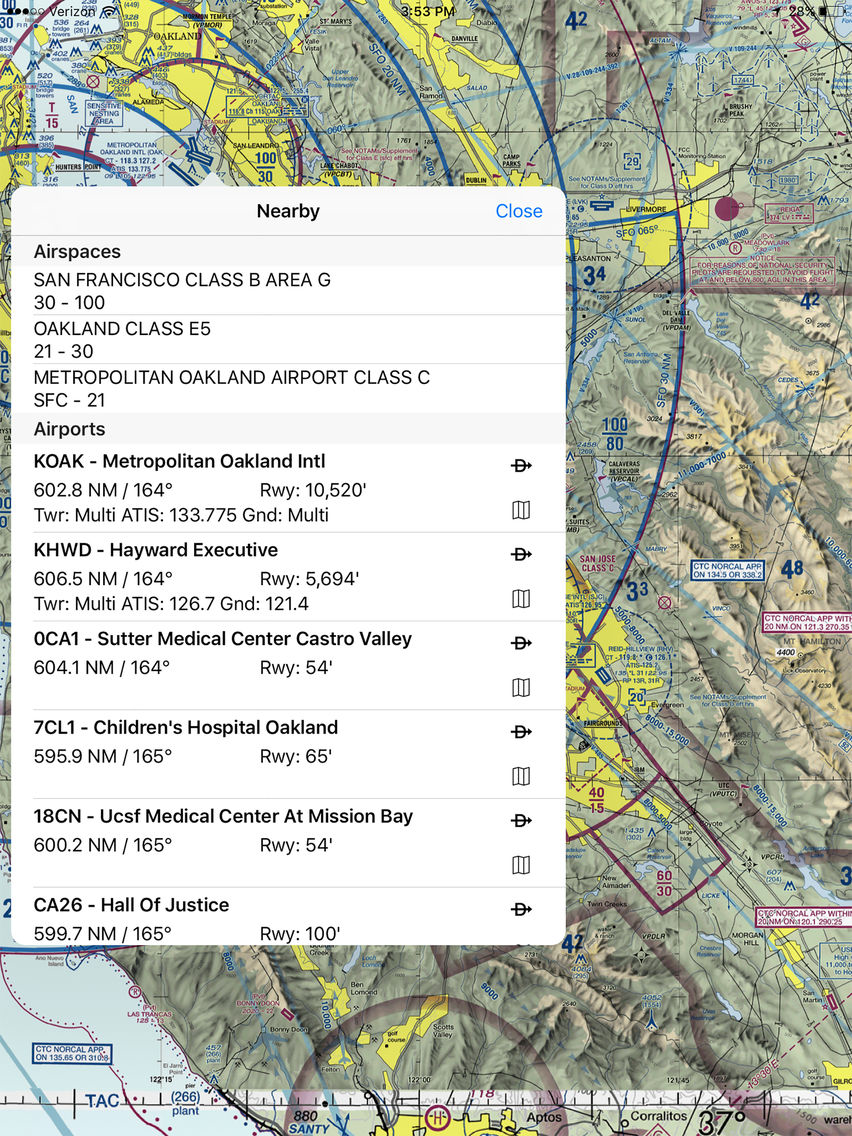
Task: Tap the Direct-To icon for 0CA1
Action: click(x=521, y=643)
